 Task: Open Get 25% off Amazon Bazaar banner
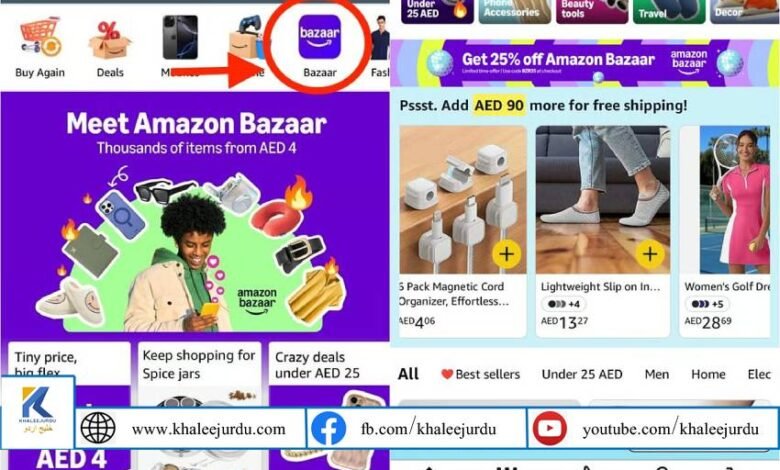point(585,63)
